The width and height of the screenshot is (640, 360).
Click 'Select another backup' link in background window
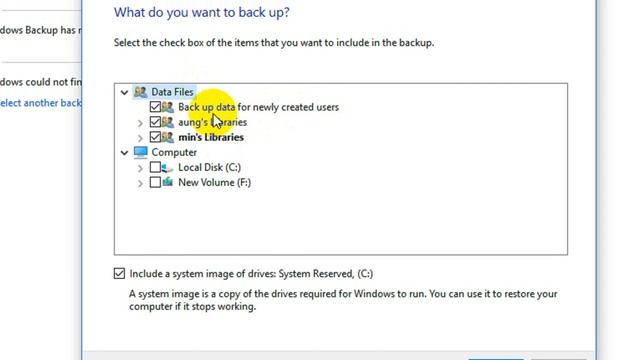[x=40, y=103]
